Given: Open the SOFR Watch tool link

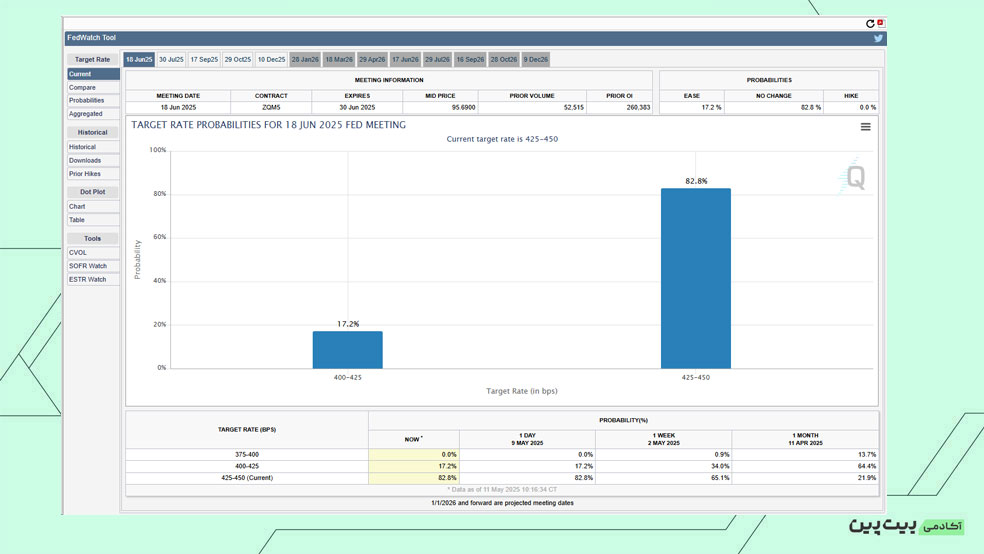Looking at the screenshot, I should [93, 266].
